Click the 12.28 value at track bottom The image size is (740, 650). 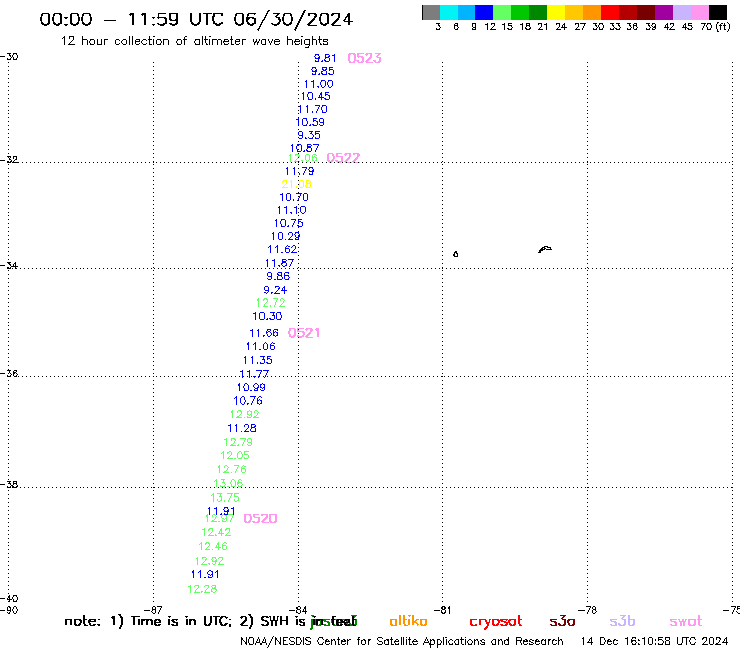click(x=202, y=589)
